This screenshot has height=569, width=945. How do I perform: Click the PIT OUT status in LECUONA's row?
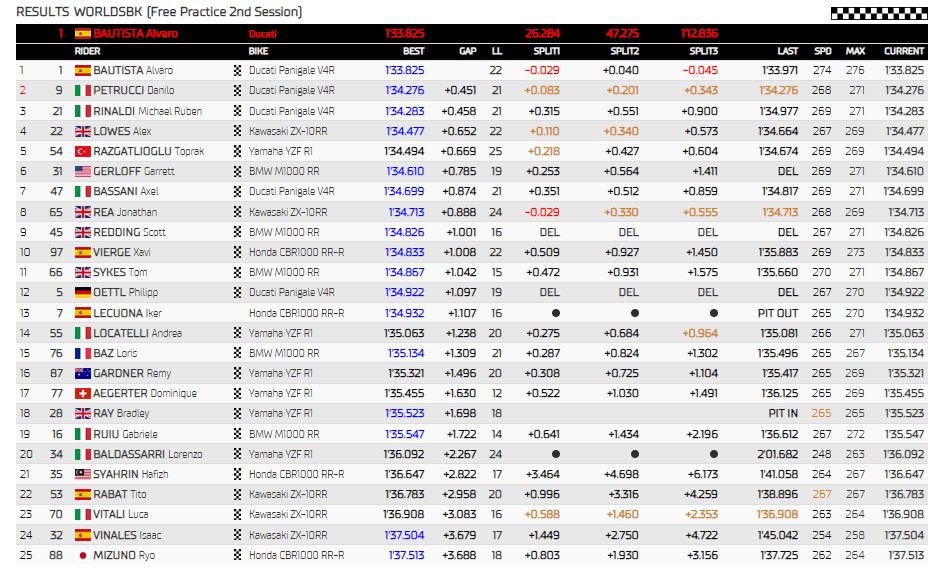(x=778, y=313)
